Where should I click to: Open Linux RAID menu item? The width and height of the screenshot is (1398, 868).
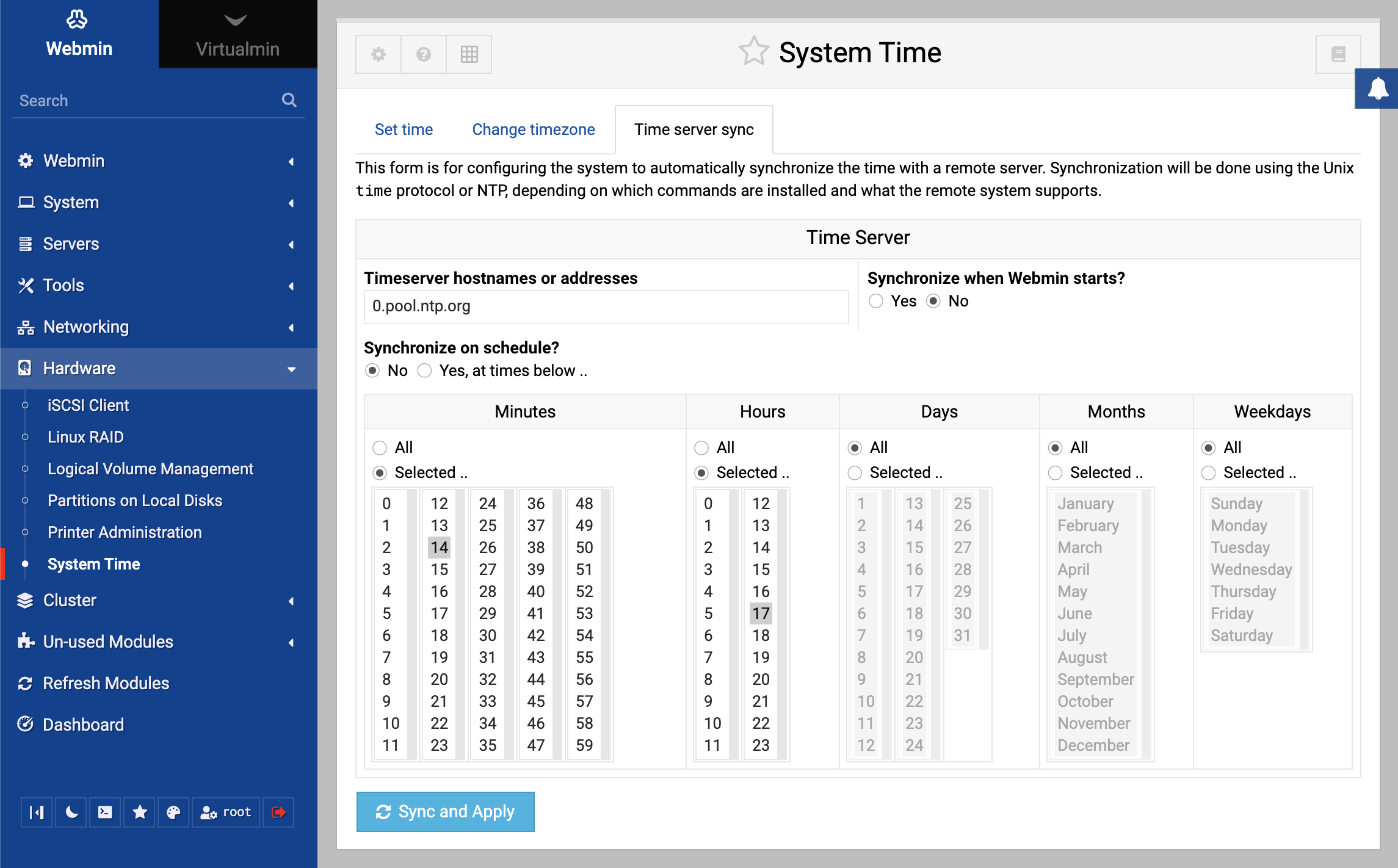[x=85, y=437]
